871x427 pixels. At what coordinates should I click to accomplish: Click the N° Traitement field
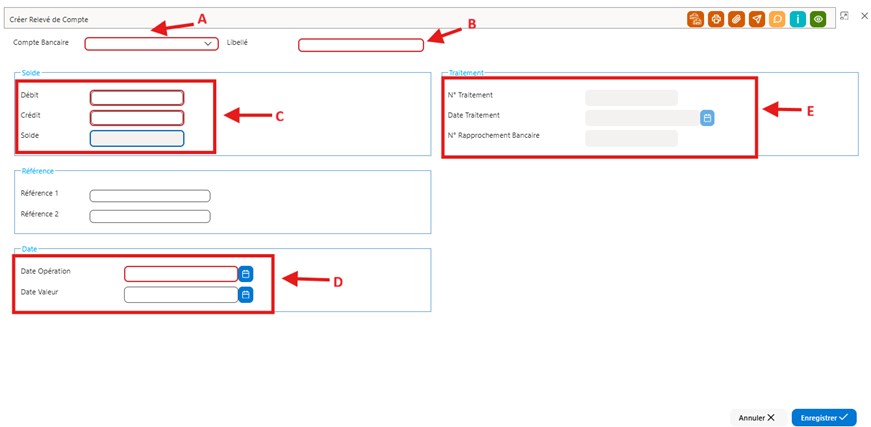pos(631,98)
